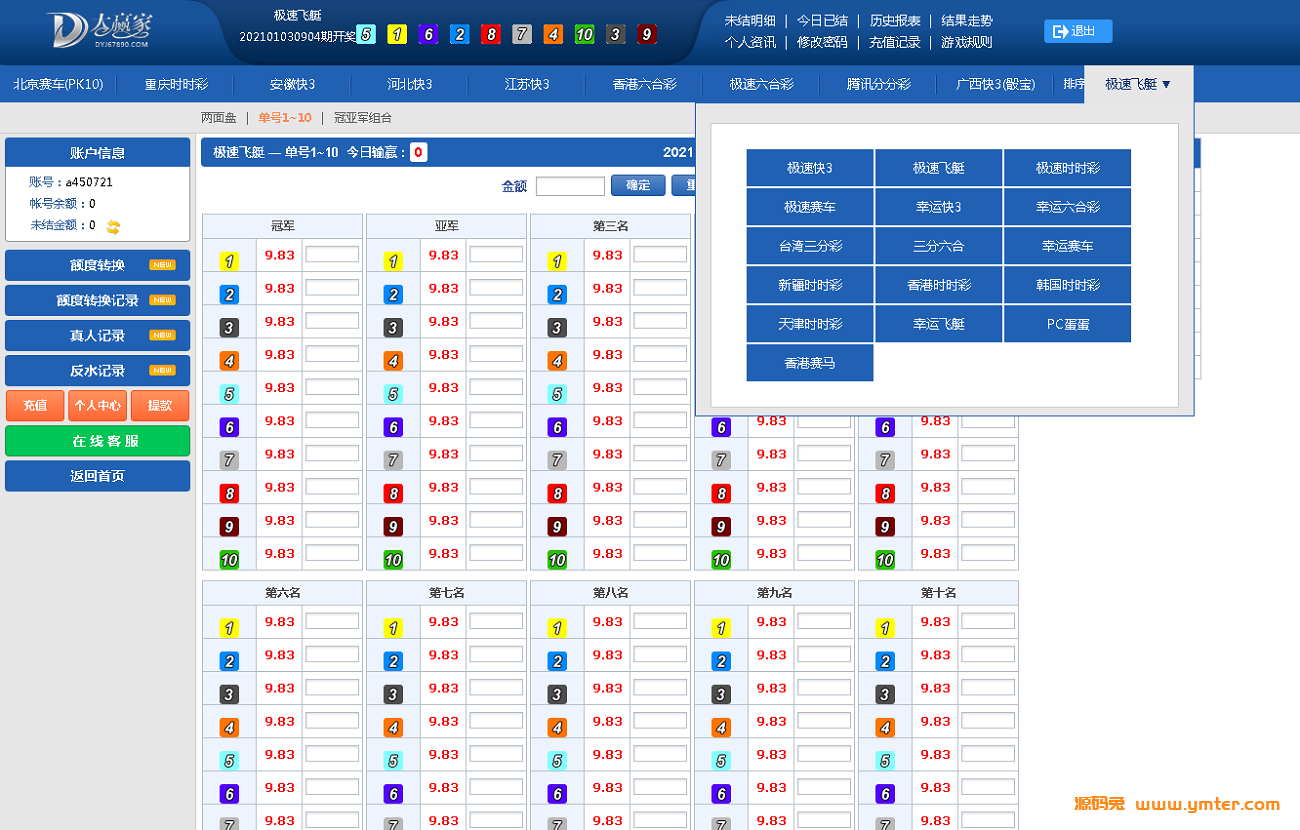Viewport: 1300px width, 830px height.
Task: Open the 结果走势 header link
Action: click(967, 20)
